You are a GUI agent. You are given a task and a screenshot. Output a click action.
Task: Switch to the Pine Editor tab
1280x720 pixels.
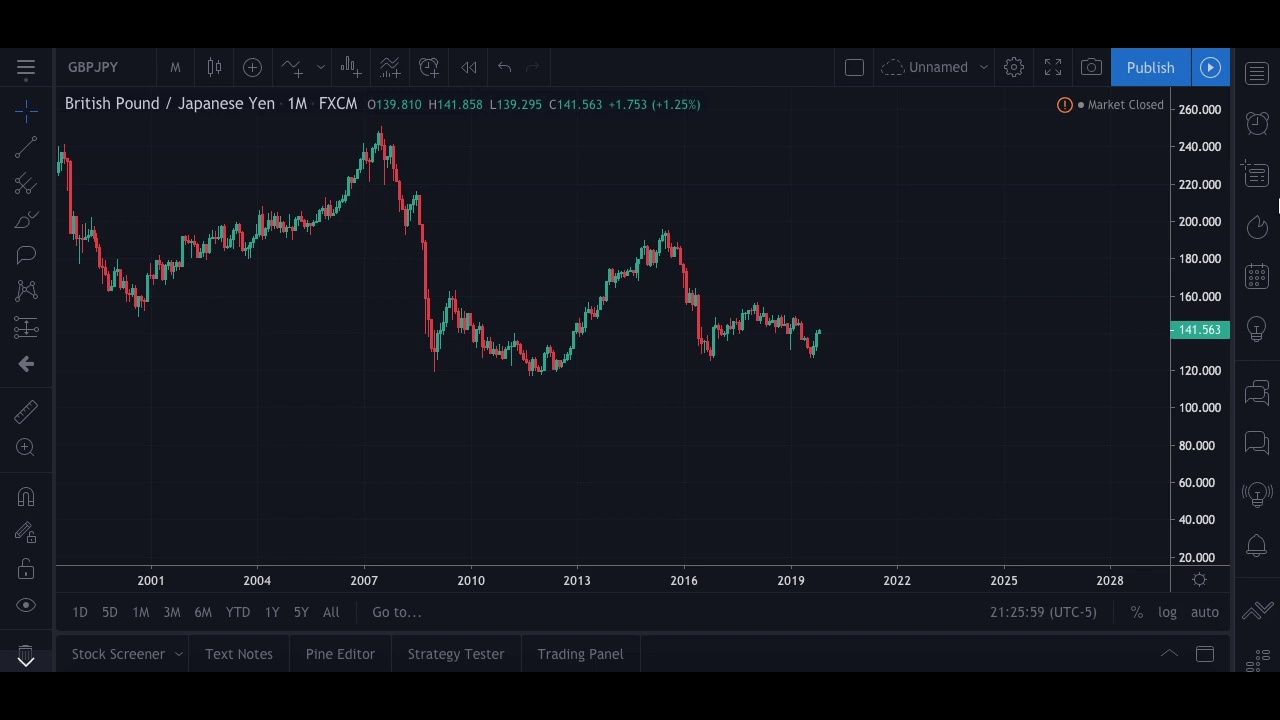340,654
